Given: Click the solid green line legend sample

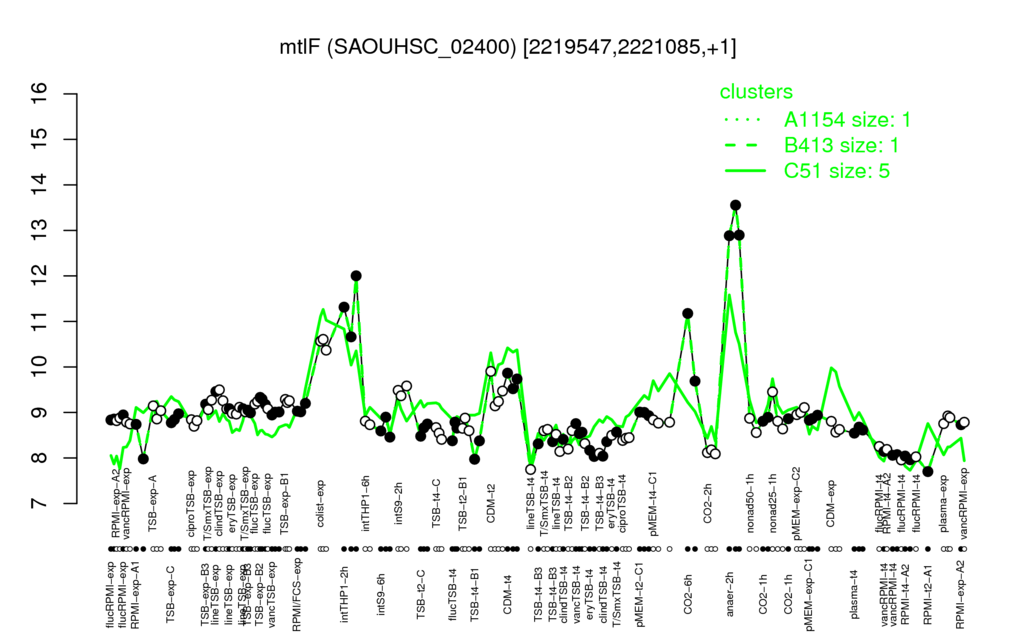Looking at the screenshot, I should coord(745,171).
